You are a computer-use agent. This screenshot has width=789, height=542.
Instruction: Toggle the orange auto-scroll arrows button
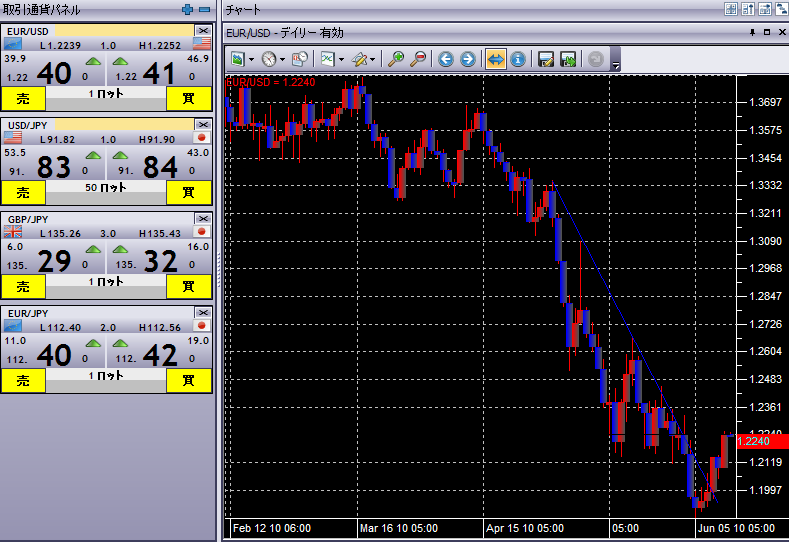pos(495,59)
